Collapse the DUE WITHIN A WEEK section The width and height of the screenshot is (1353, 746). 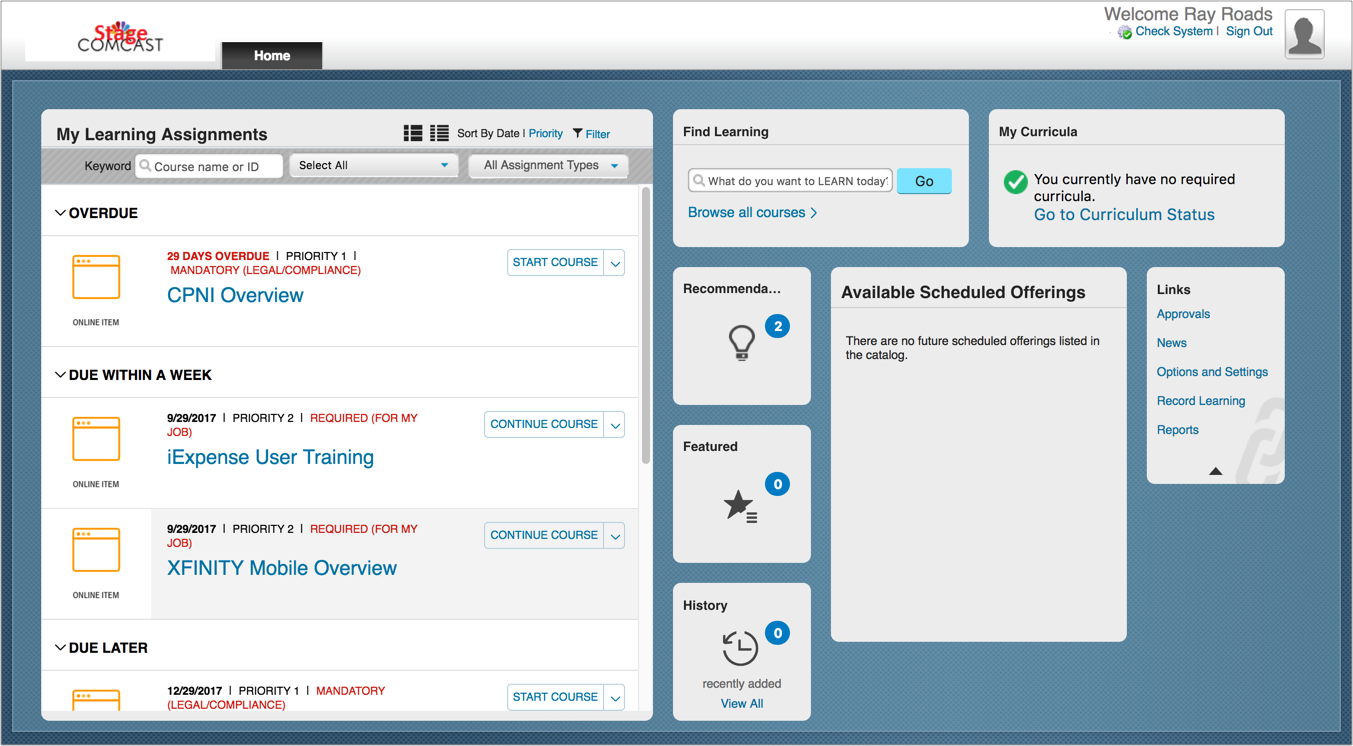pyautogui.click(x=60, y=375)
